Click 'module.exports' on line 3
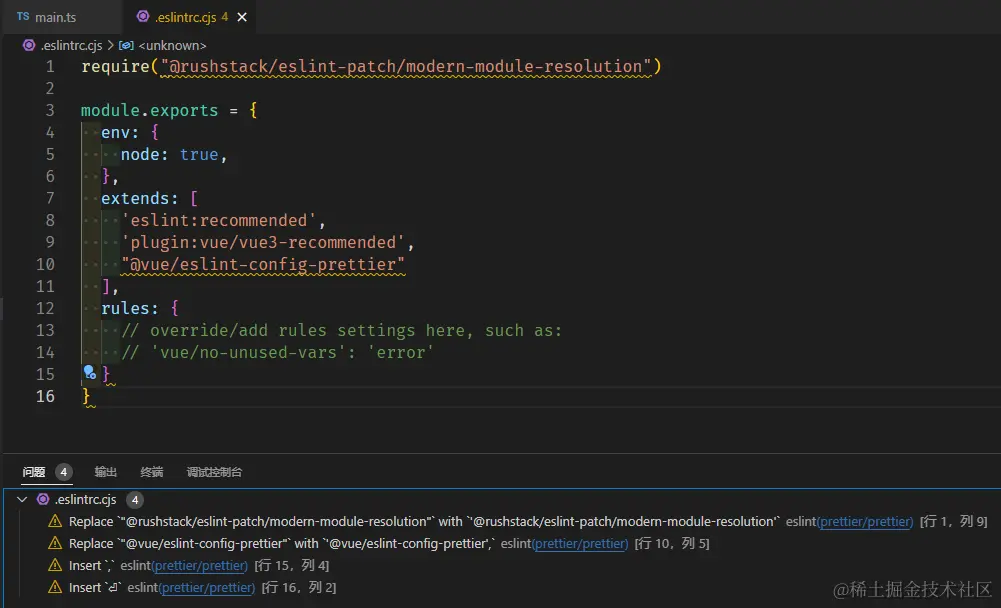The width and height of the screenshot is (1001, 608). 149,110
